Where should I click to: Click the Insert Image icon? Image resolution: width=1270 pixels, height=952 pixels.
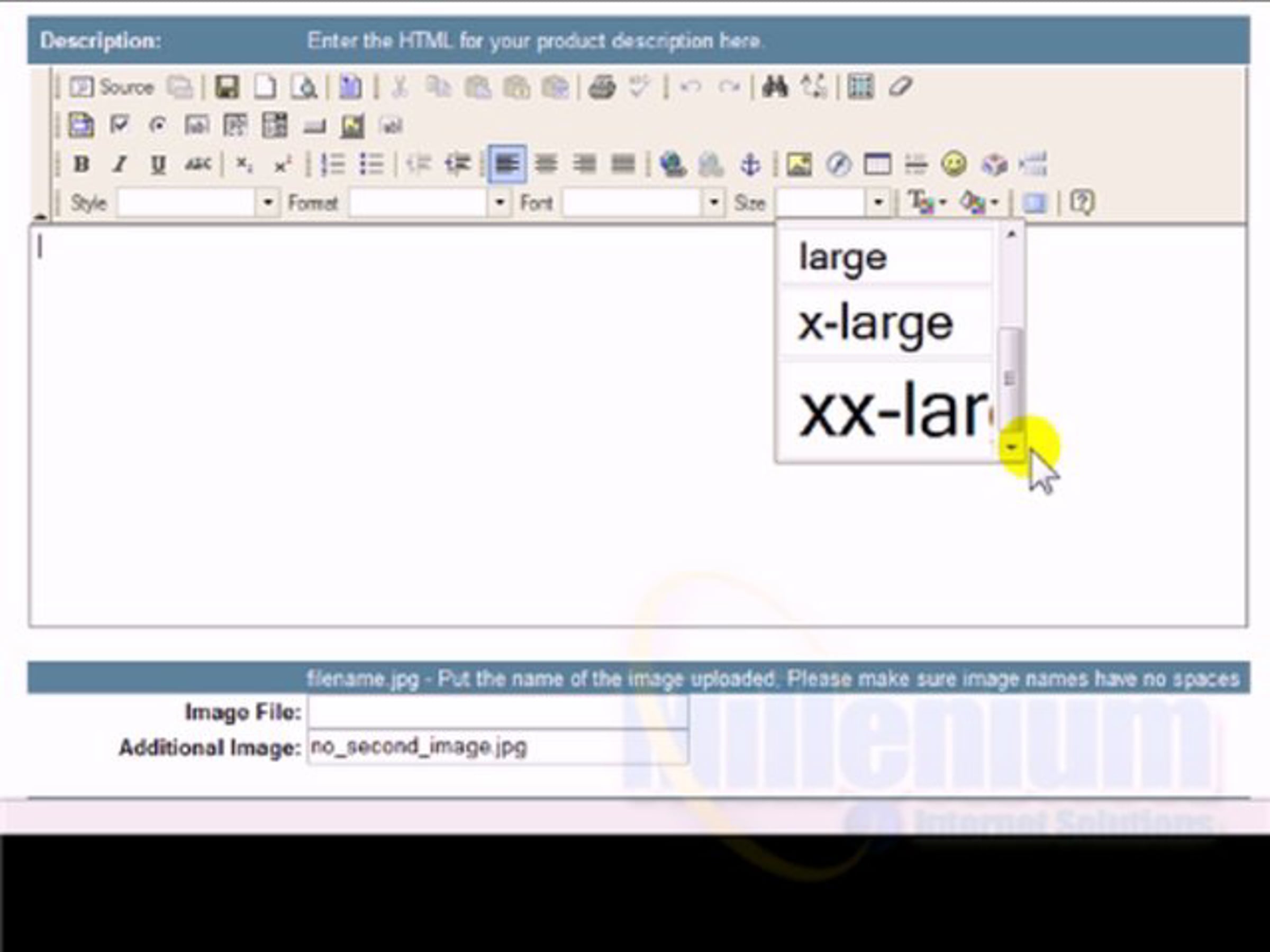(799, 164)
